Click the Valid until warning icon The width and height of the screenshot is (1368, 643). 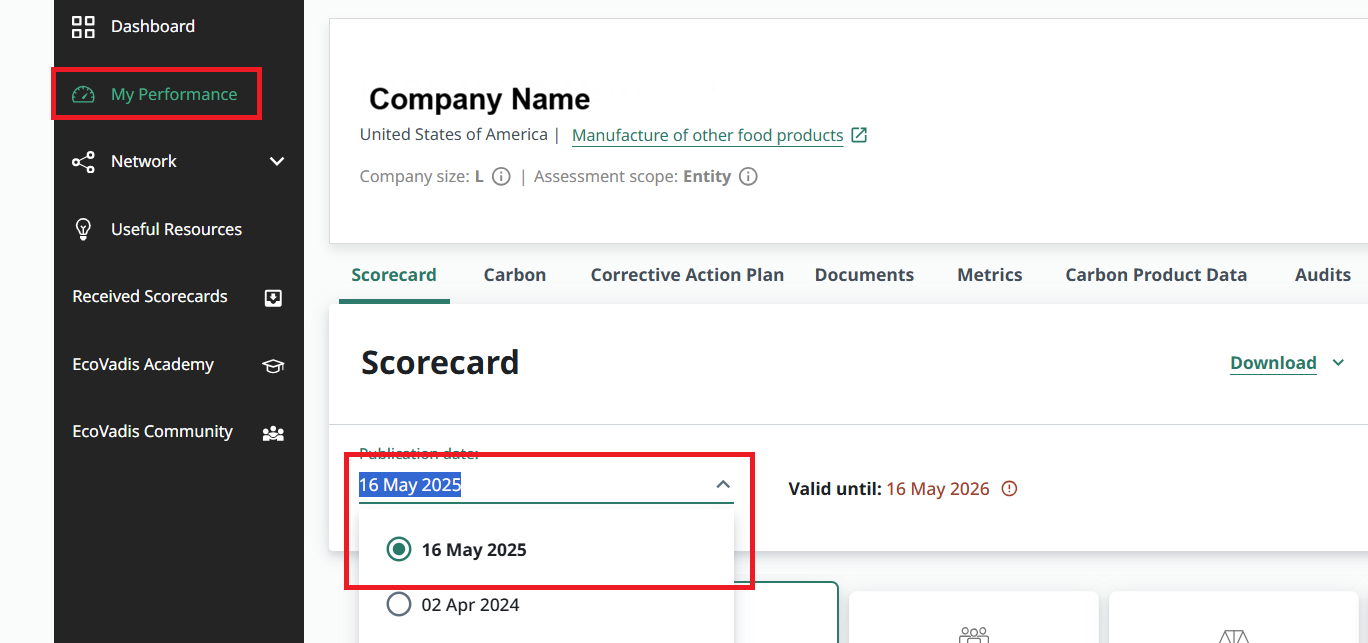click(1009, 489)
